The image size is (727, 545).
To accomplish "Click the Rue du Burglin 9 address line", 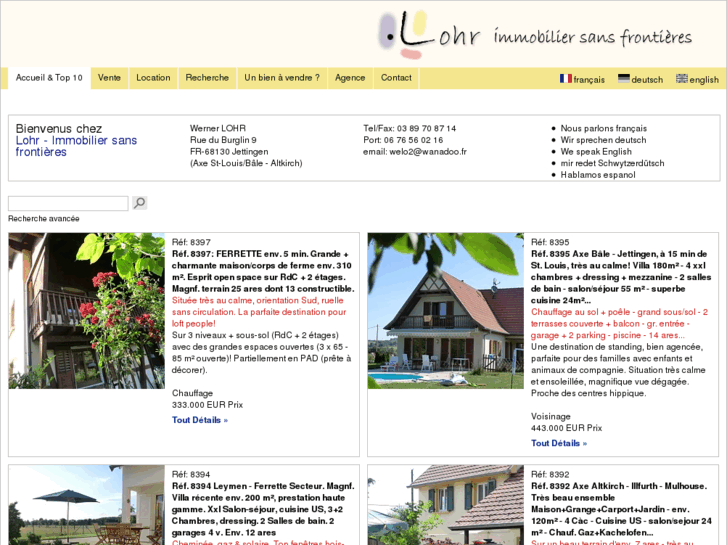I will [x=223, y=140].
